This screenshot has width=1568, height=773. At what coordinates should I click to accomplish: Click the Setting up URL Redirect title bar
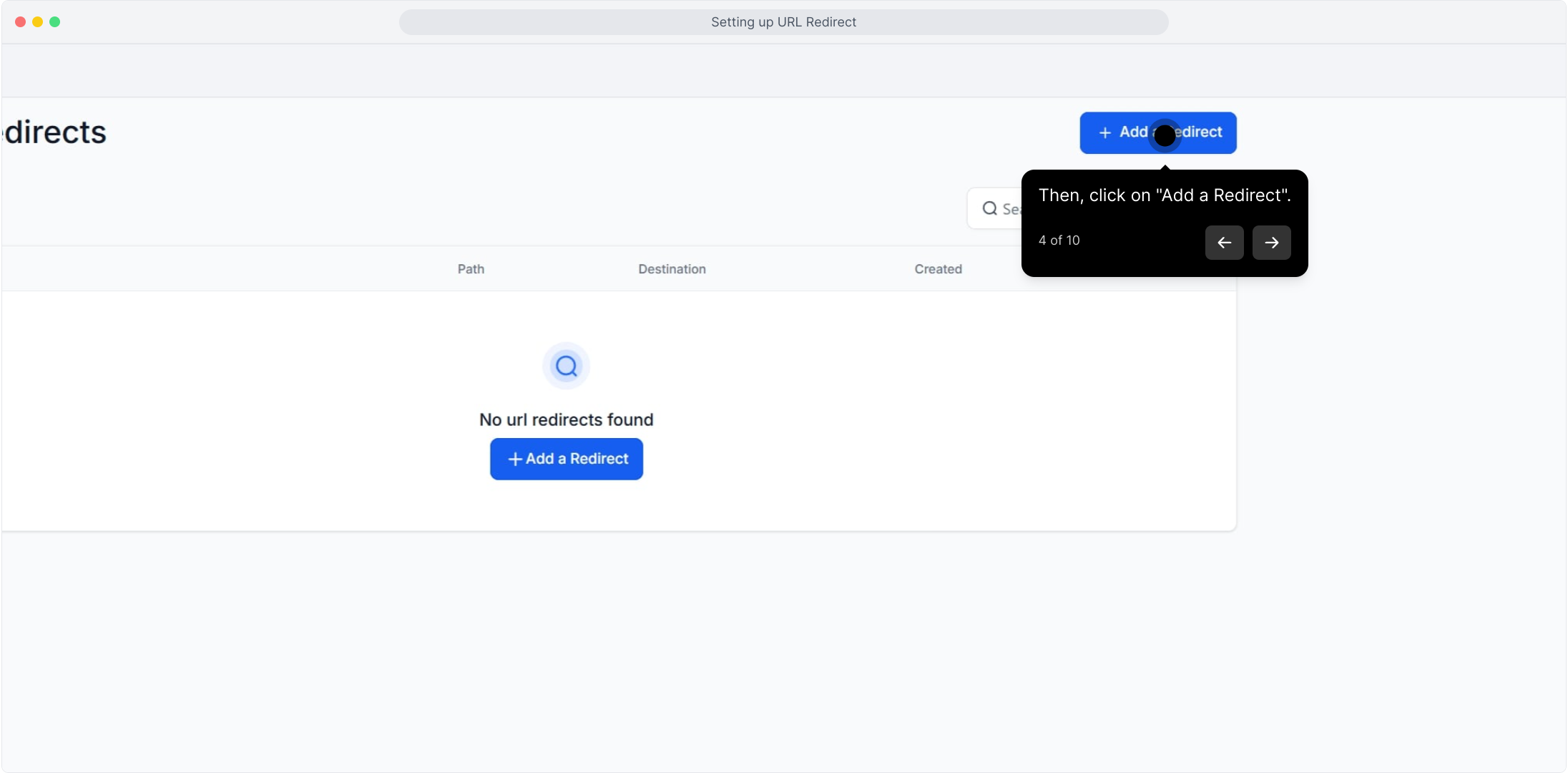[783, 22]
